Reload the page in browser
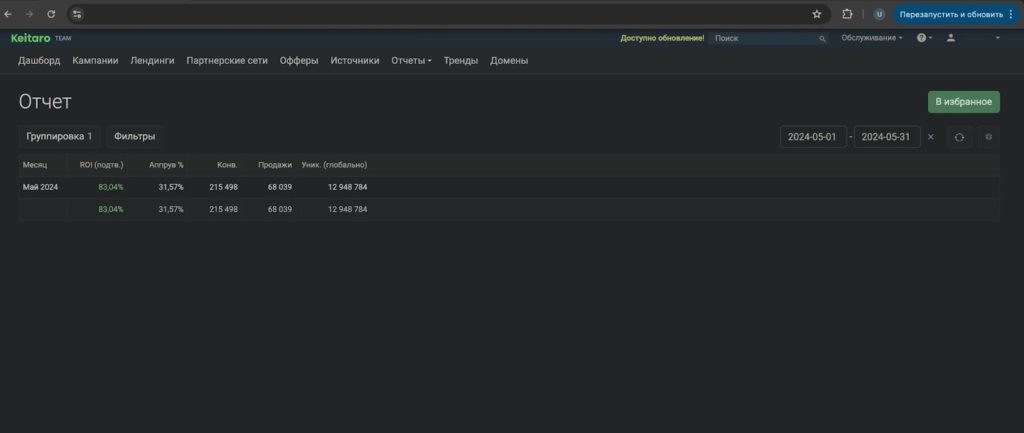This screenshot has height=433, width=1024. point(51,14)
